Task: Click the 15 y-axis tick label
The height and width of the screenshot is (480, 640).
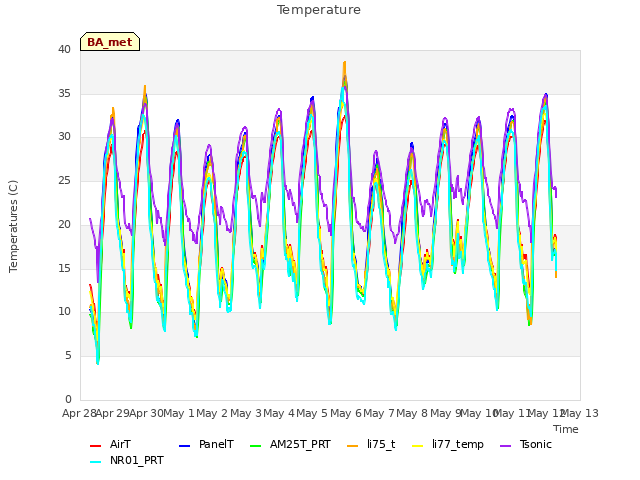Action: pyautogui.click(x=64, y=268)
